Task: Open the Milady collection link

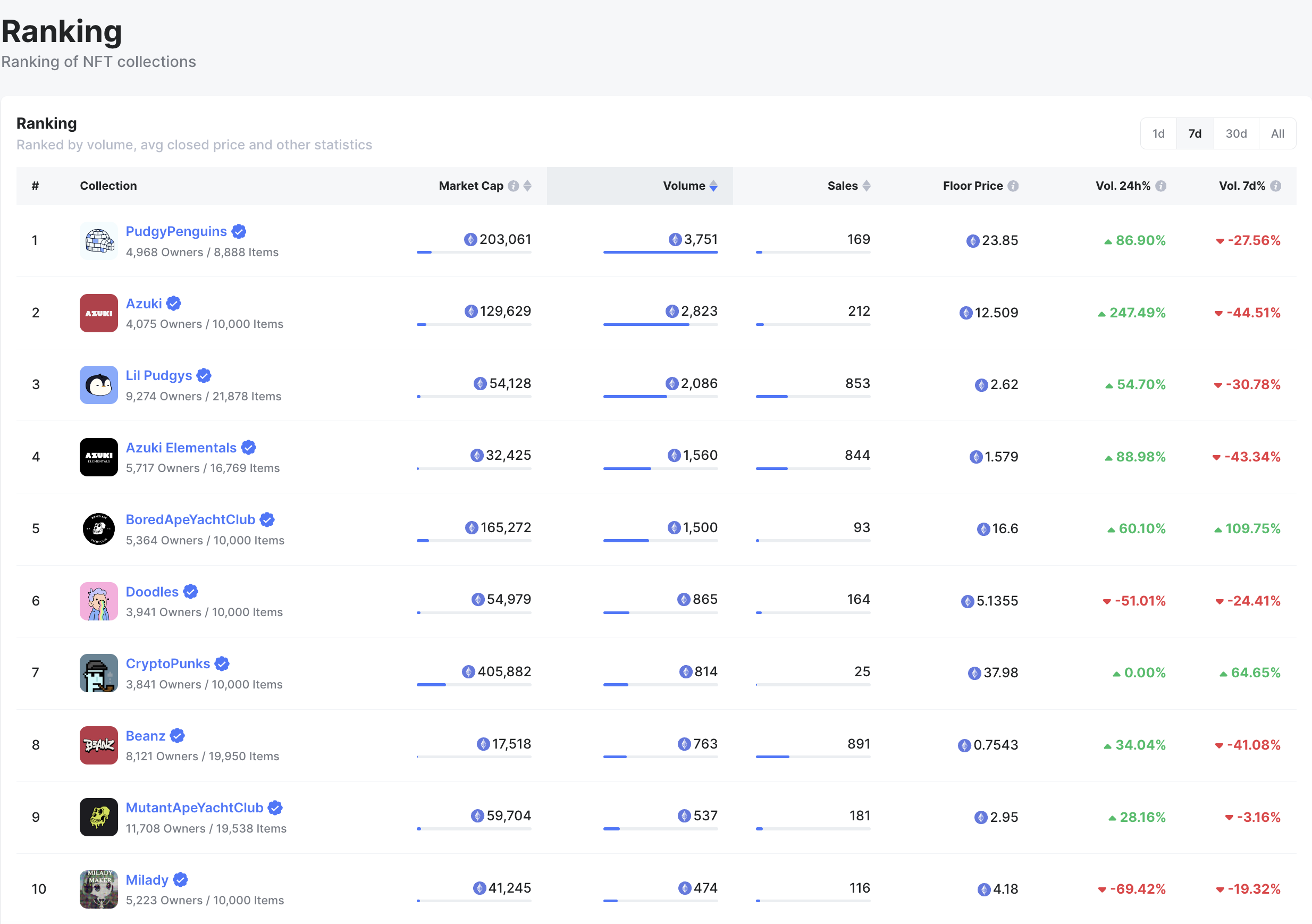Action: tap(147, 879)
